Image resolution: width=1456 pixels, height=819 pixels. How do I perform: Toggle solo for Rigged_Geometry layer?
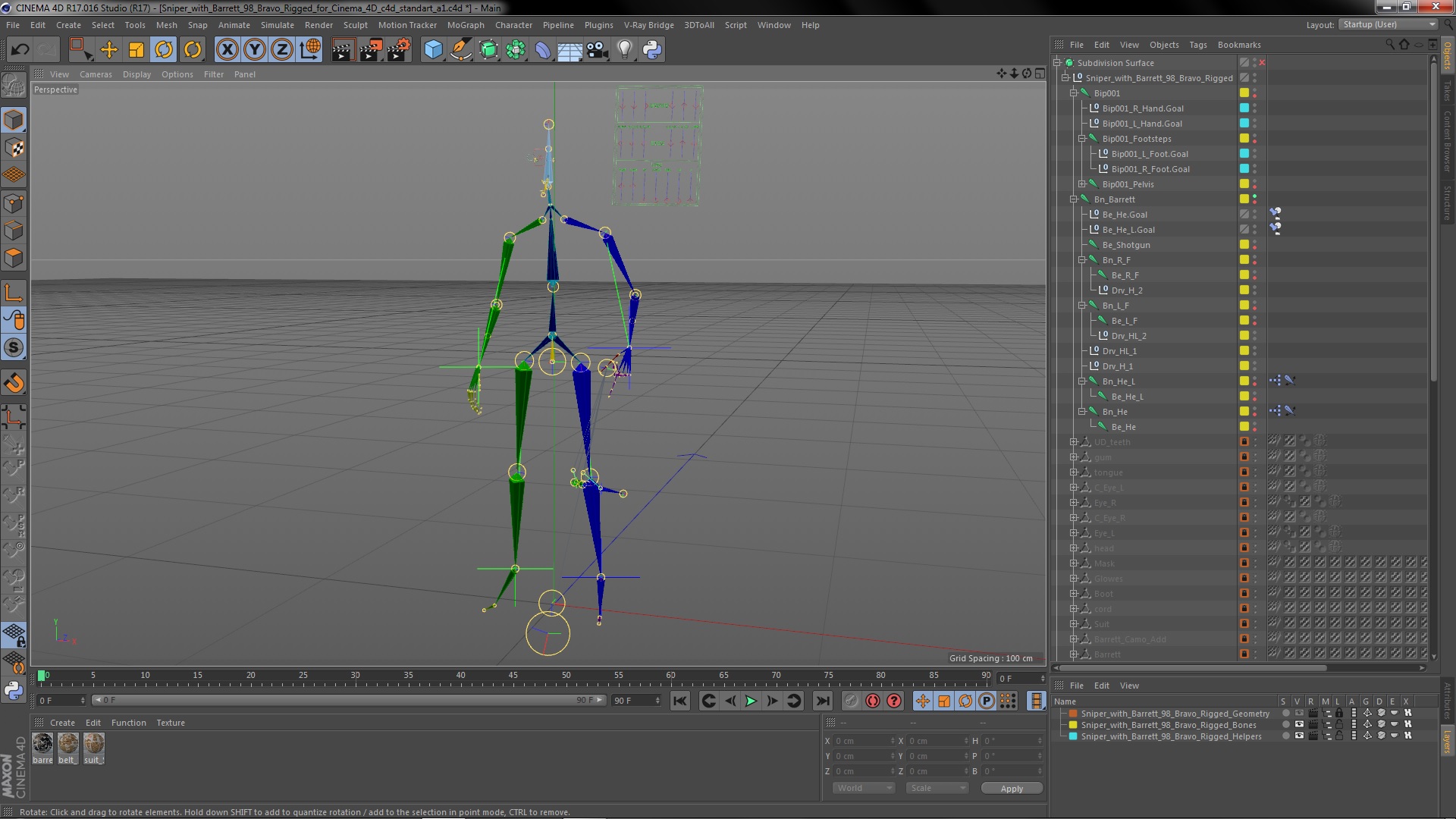(1285, 714)
